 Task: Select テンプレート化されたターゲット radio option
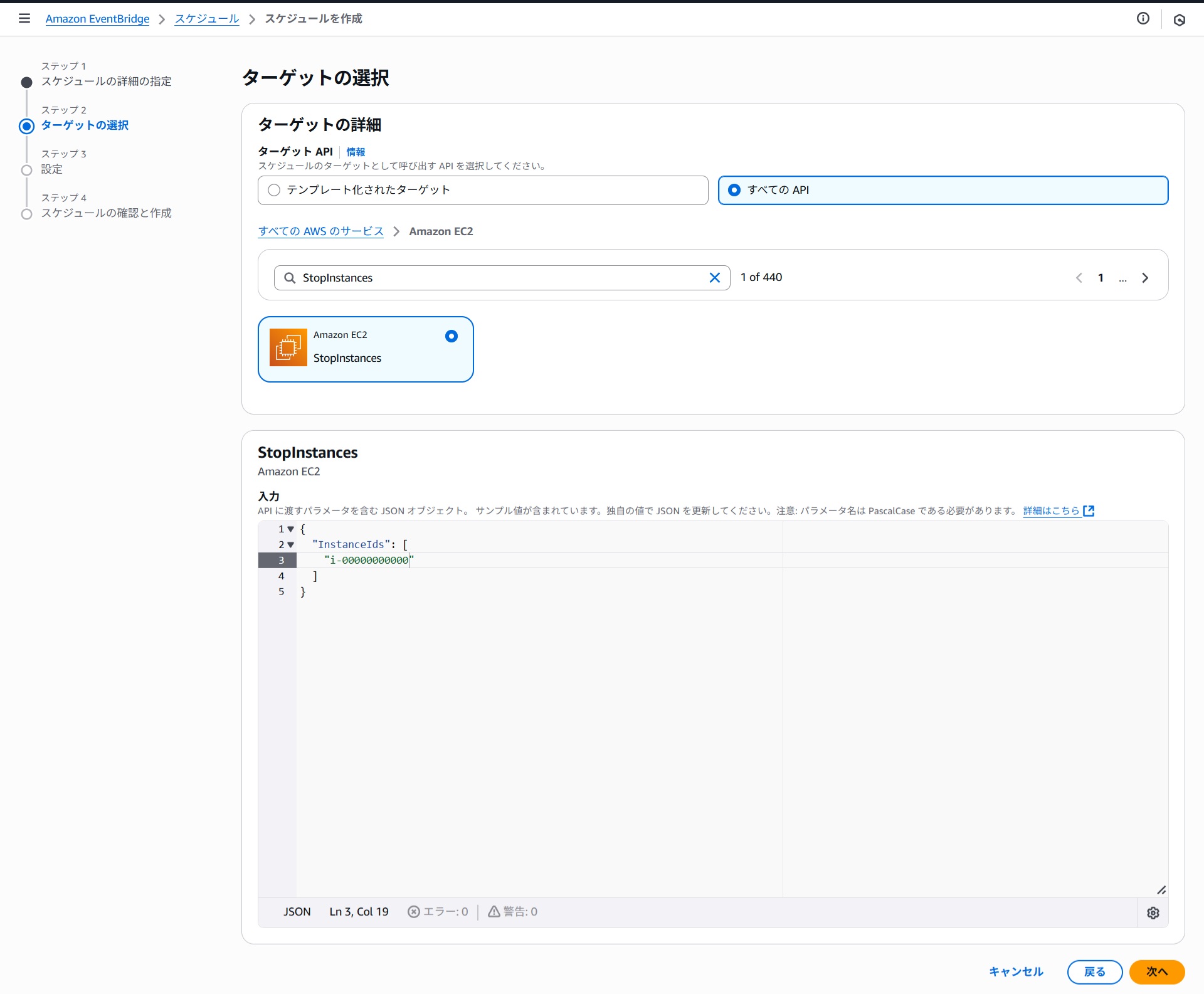(274, 190)
